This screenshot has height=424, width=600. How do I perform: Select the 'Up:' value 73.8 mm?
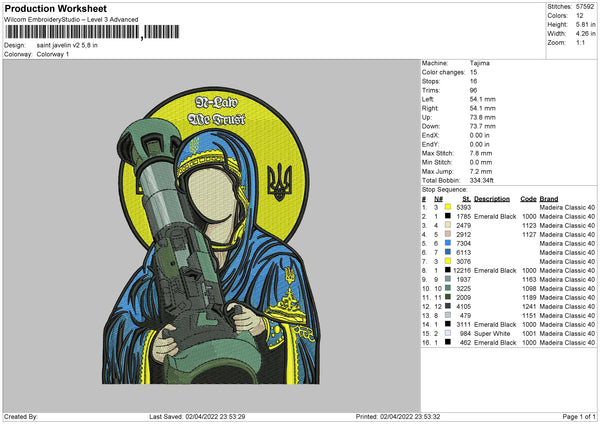tap(483, 117)
